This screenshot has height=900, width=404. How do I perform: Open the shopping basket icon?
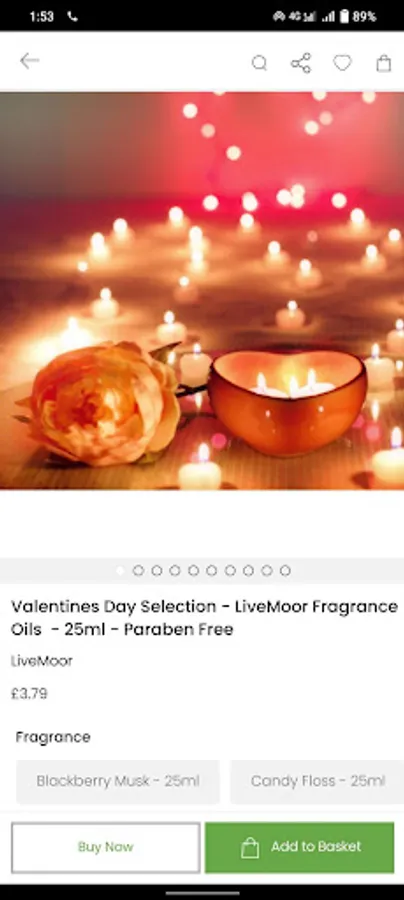pyautogui.click(x=383, y=63)
